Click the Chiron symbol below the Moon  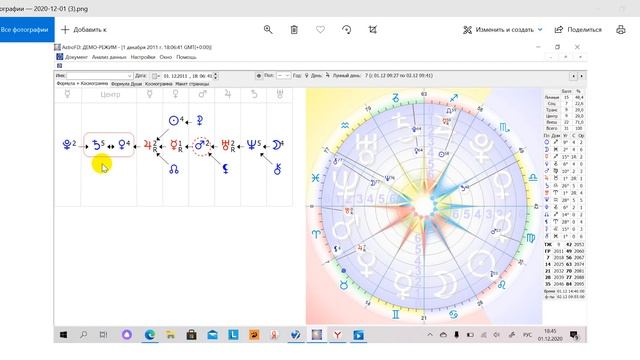278,169
